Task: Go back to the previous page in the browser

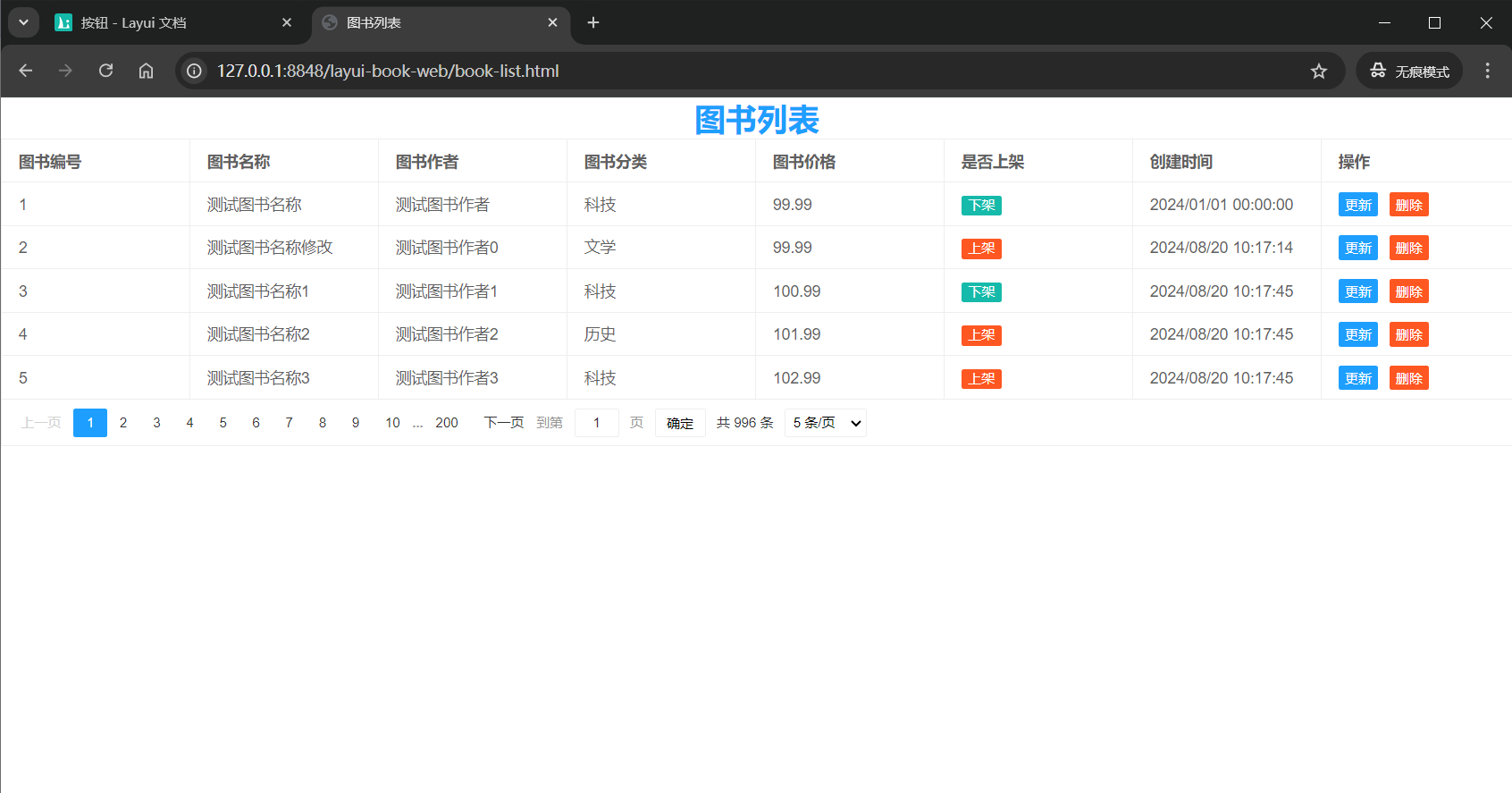Action: pyautogui.click(x=26, y=71)
